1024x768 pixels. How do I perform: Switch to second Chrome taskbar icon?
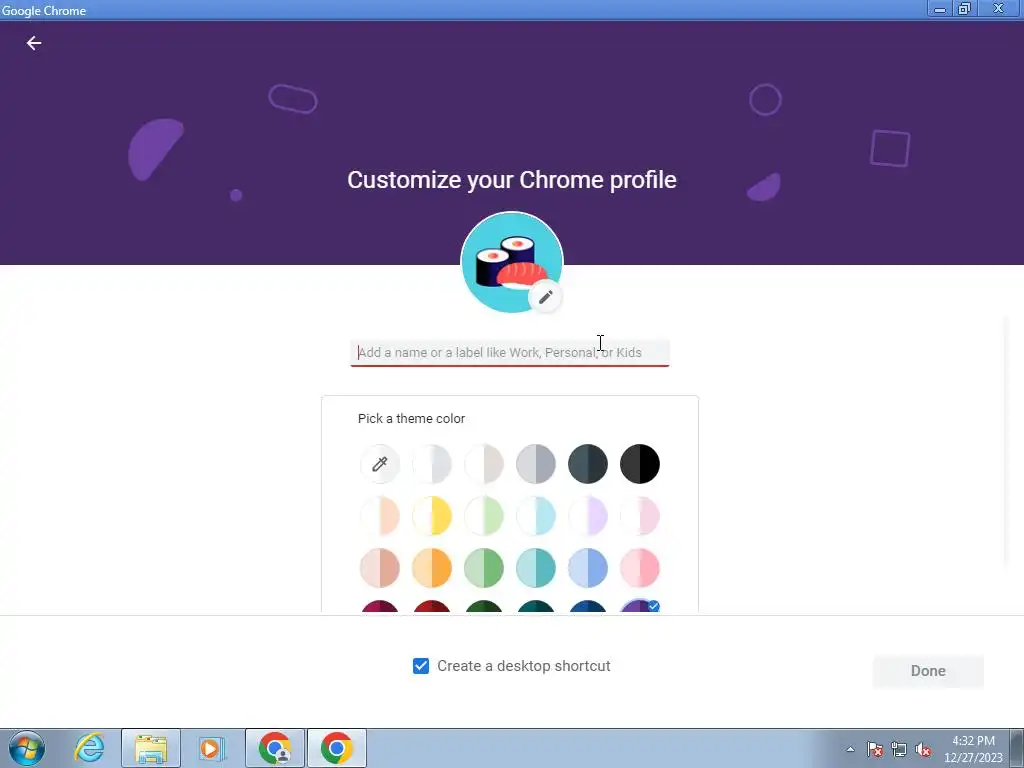click(336, 748)
